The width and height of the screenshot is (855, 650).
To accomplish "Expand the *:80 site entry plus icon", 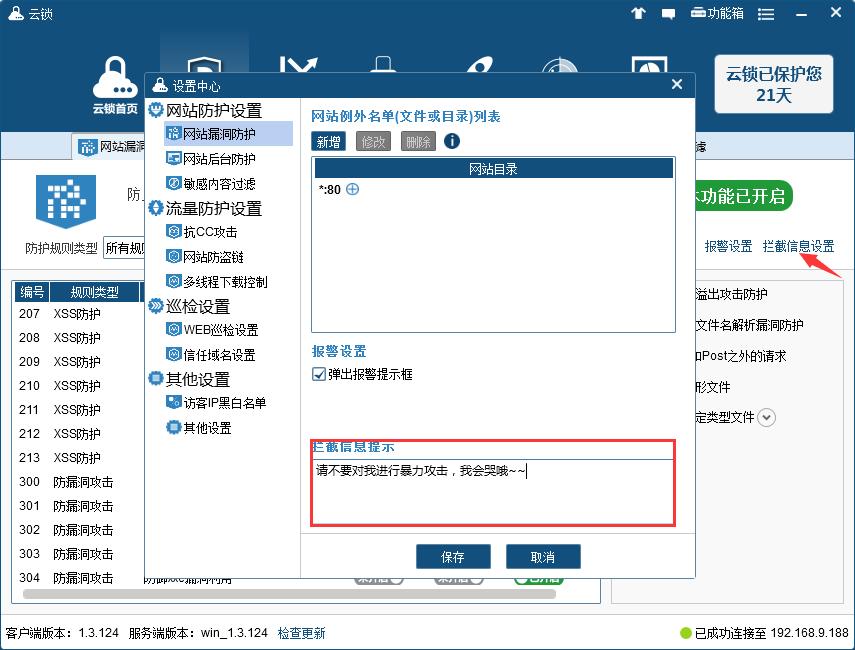I will [x=353, y=189].
